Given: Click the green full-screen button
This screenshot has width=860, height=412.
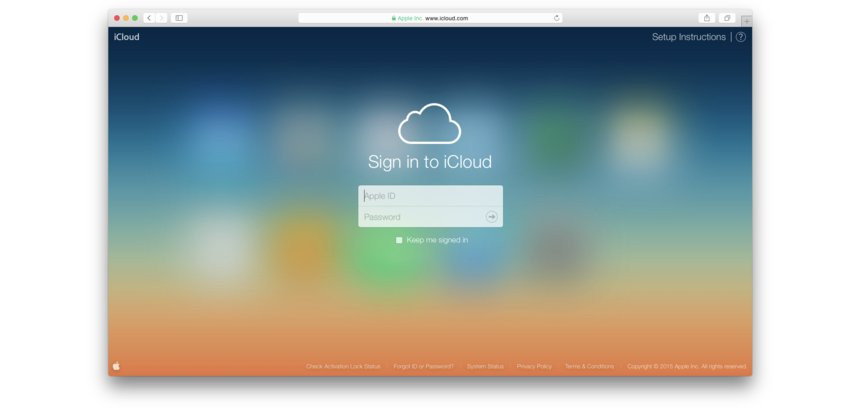Looking at the screenshot, I should [134, 18].
